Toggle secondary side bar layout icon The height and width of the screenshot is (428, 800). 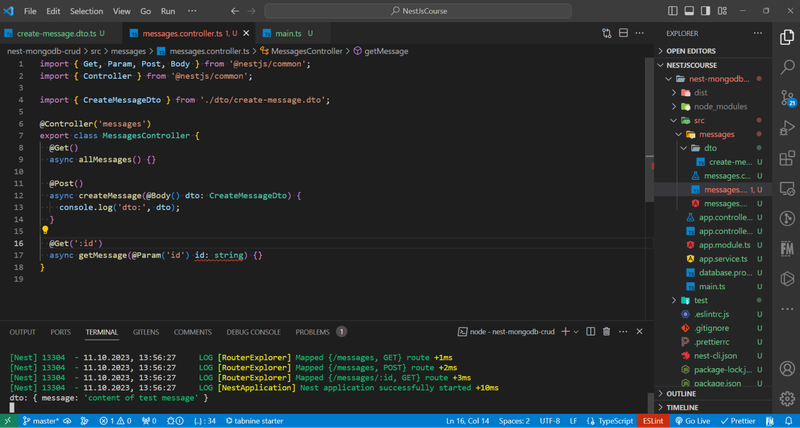tap(705, 11)
